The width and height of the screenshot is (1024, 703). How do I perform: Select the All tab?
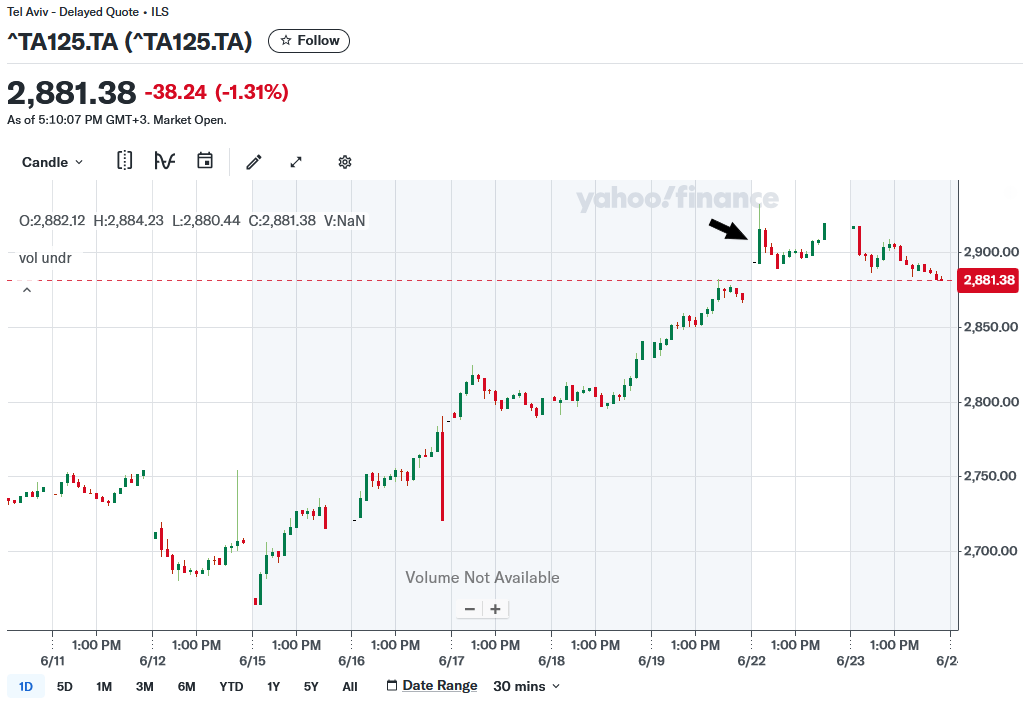(x=350, y=686)
